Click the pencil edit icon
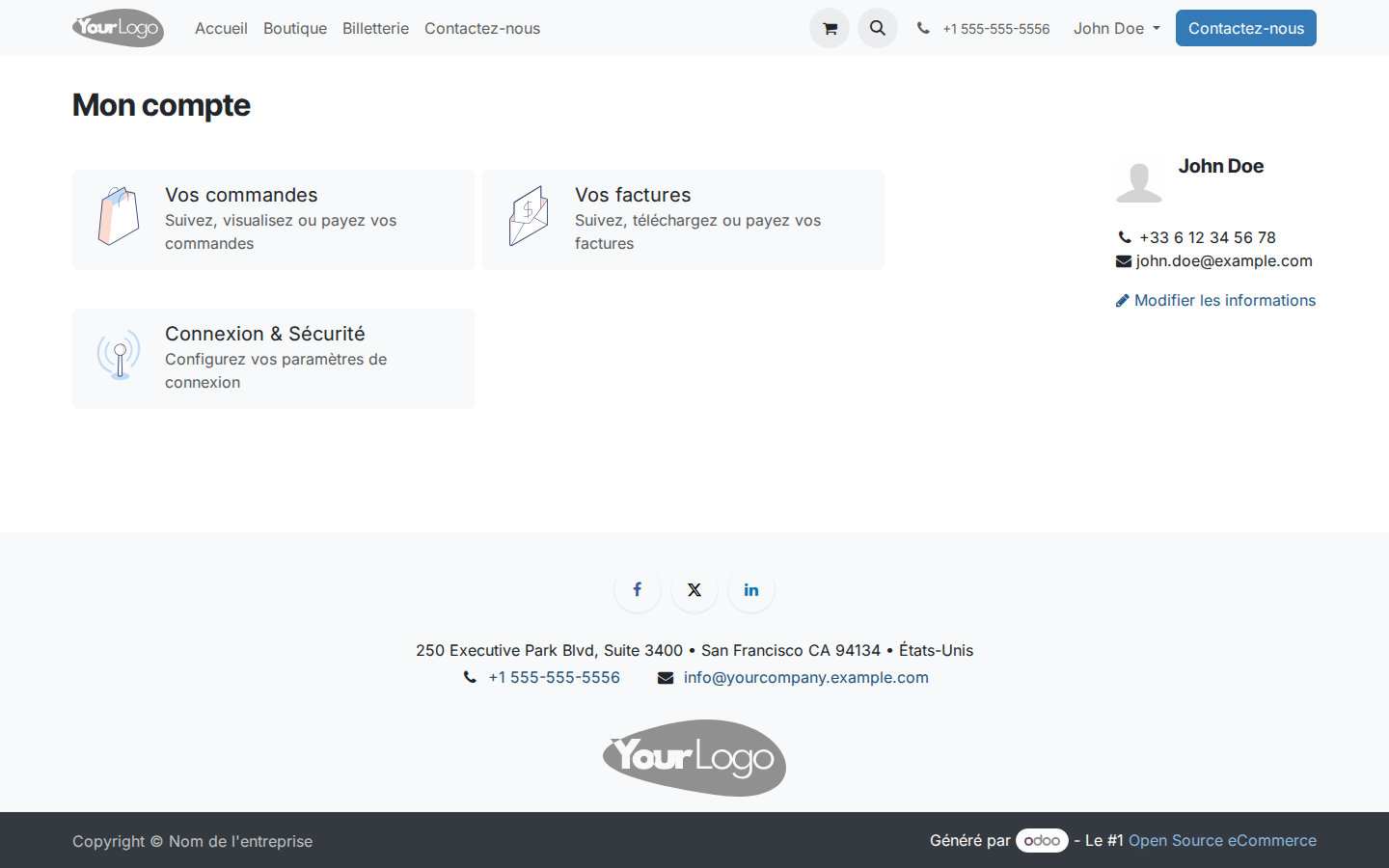The width and height of the screenshot is (1389, 868). 1123,301
